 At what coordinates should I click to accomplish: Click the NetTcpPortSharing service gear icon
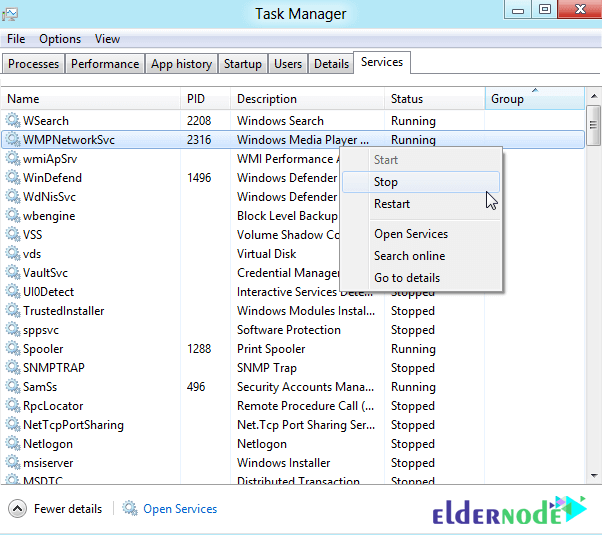(x=13, y=424)
